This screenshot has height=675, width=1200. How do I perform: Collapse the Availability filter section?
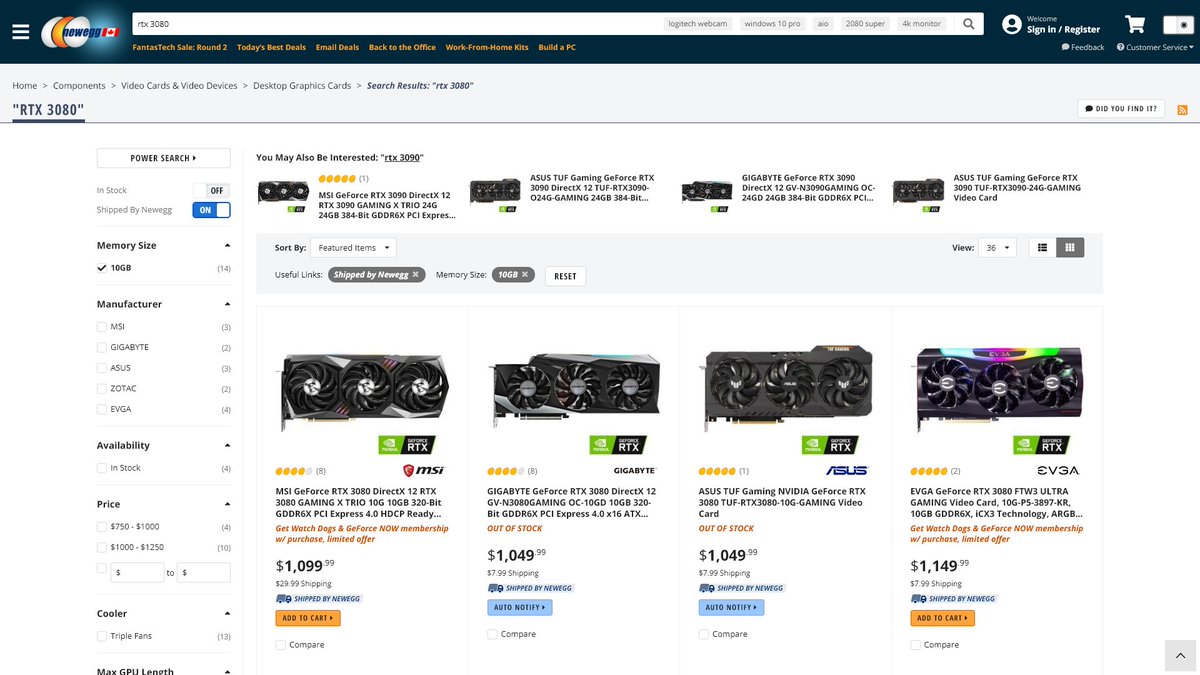[227, 445]
